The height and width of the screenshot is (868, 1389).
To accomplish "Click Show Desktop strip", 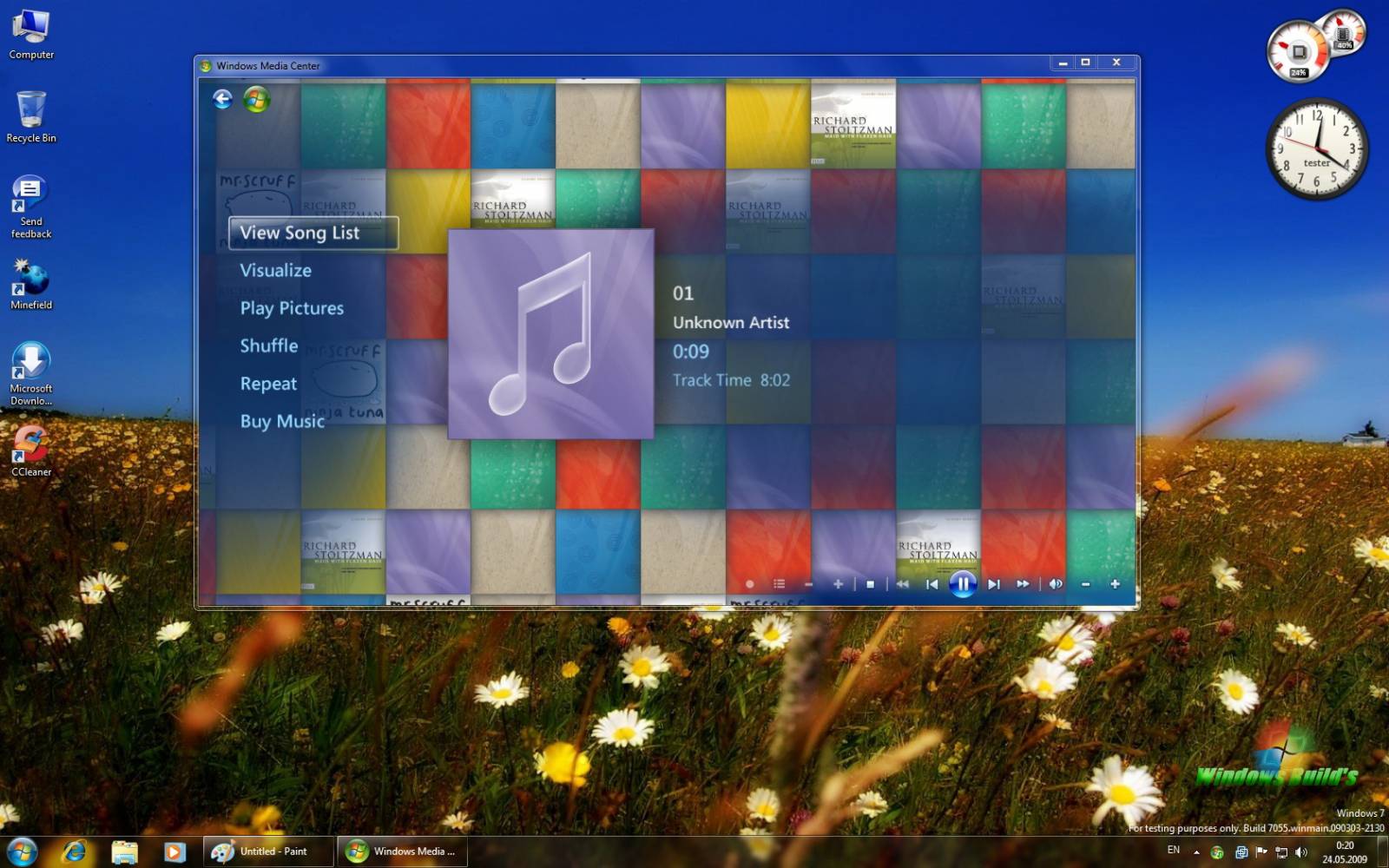I will pyautogui.click(x=1382, y=852).
